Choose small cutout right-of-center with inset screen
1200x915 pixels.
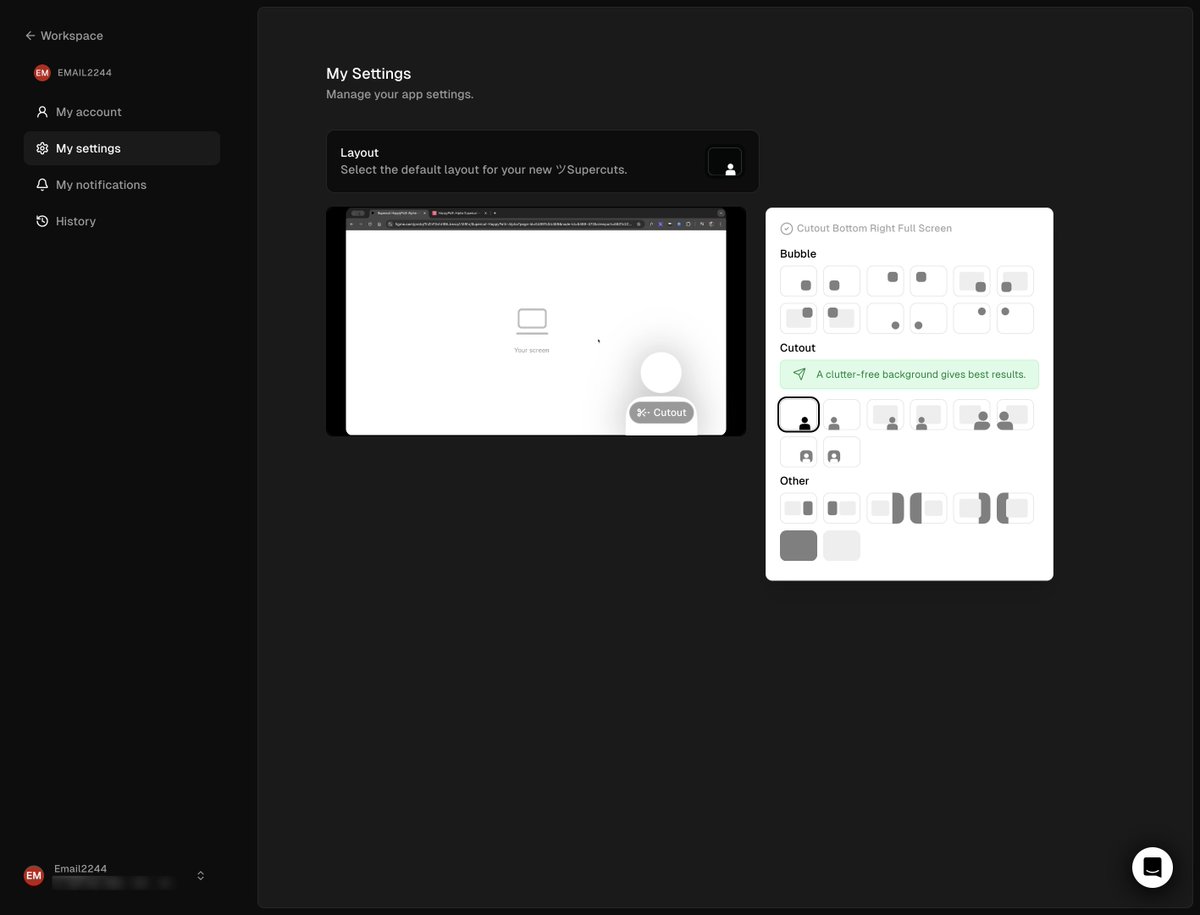[885, 414]
